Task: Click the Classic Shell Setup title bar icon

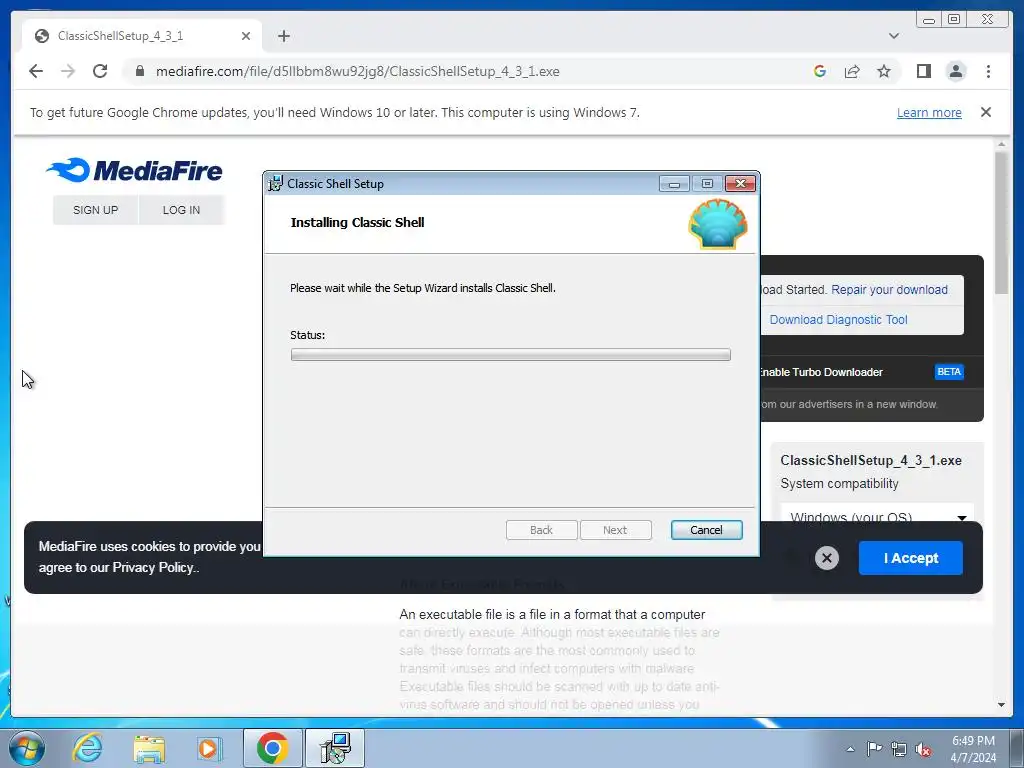Action: [x=276, y=184]
